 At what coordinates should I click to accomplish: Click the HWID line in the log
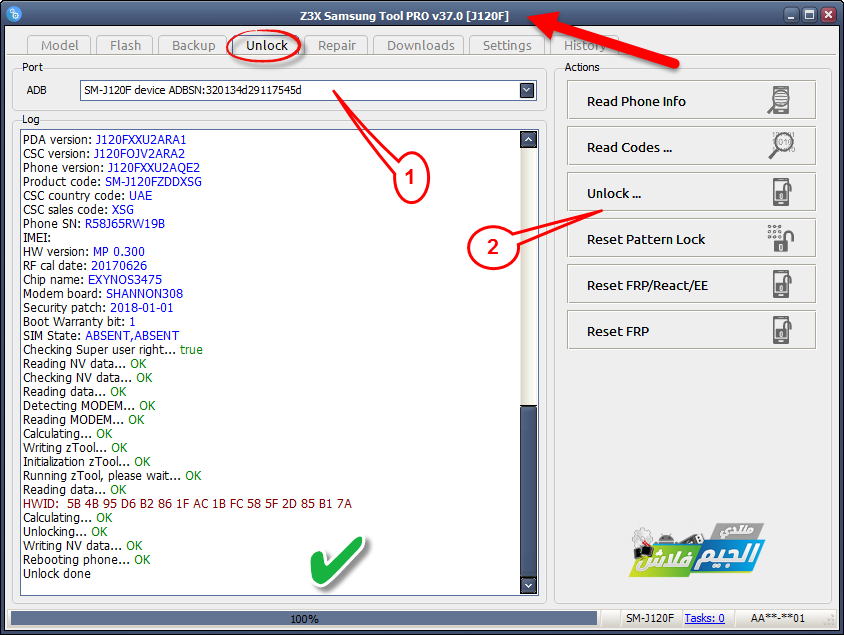[x=187, y=504]
